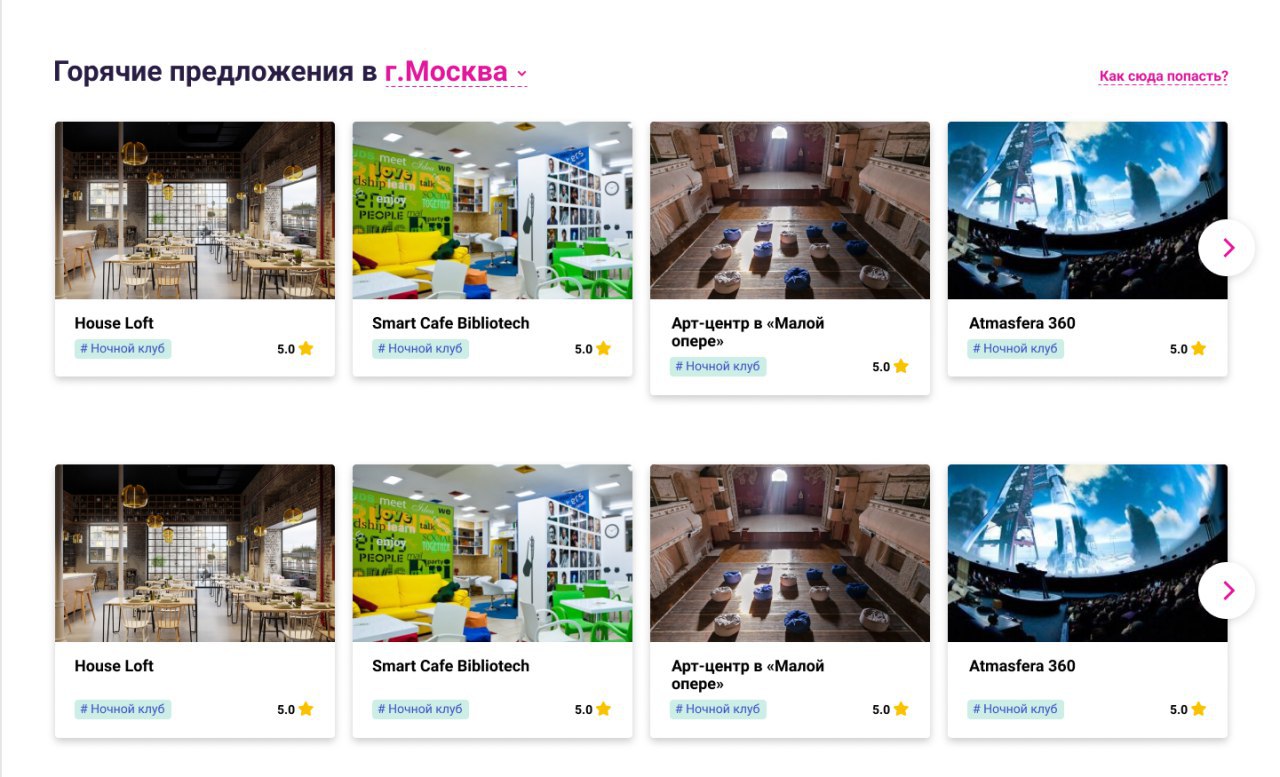Click the star rating on bottom House Loft card

pyautogui.click(x=295, y=709)
